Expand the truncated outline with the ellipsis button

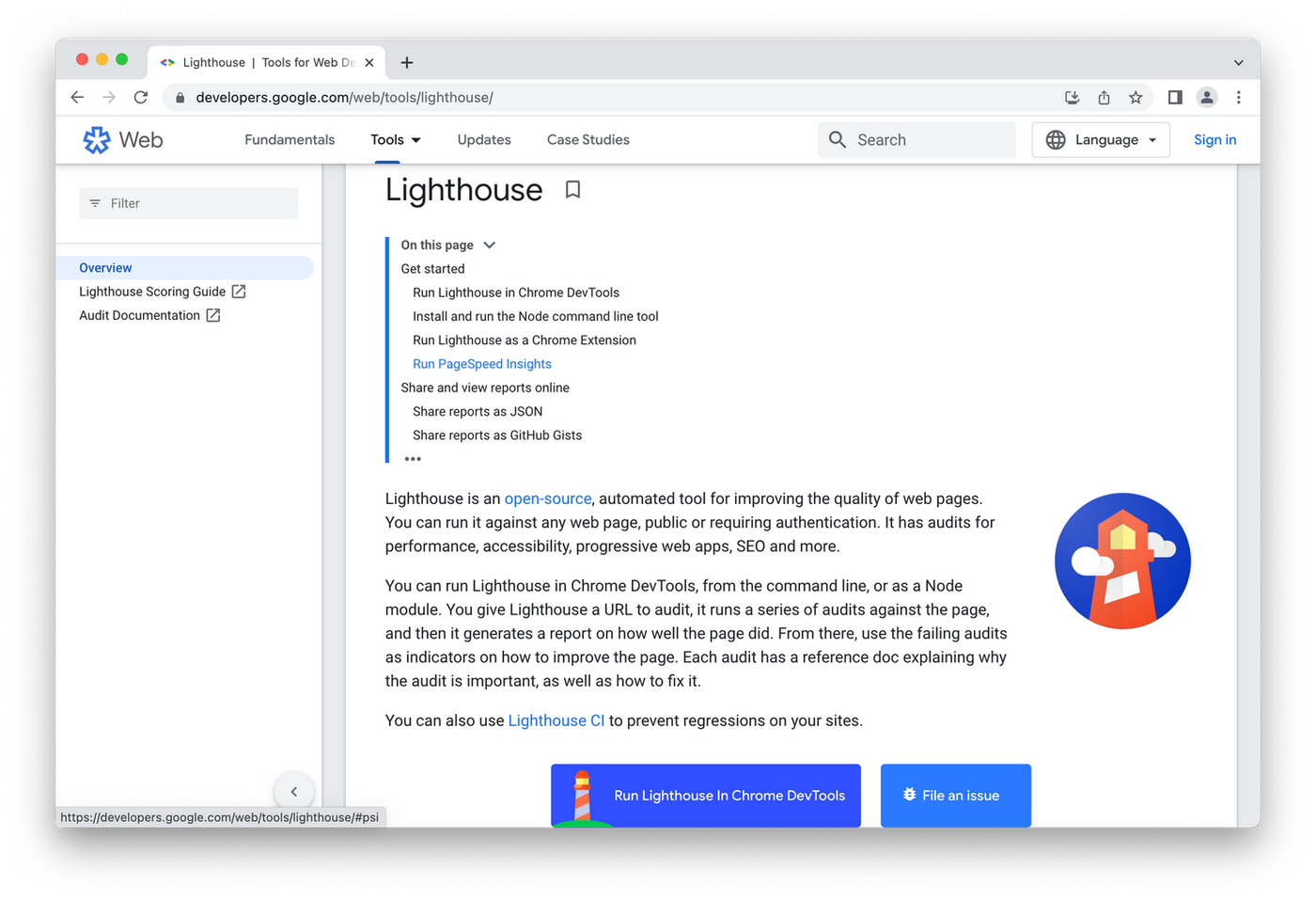(412, 458)
